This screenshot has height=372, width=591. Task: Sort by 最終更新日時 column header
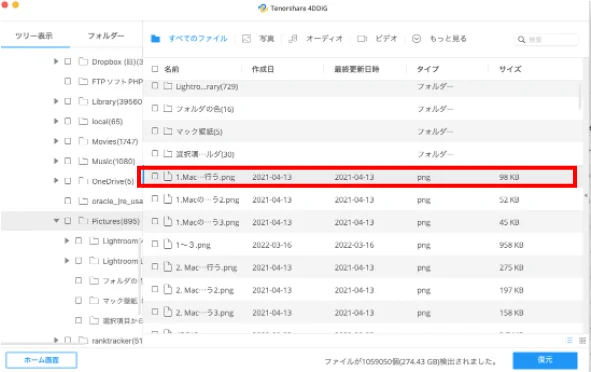357,69
